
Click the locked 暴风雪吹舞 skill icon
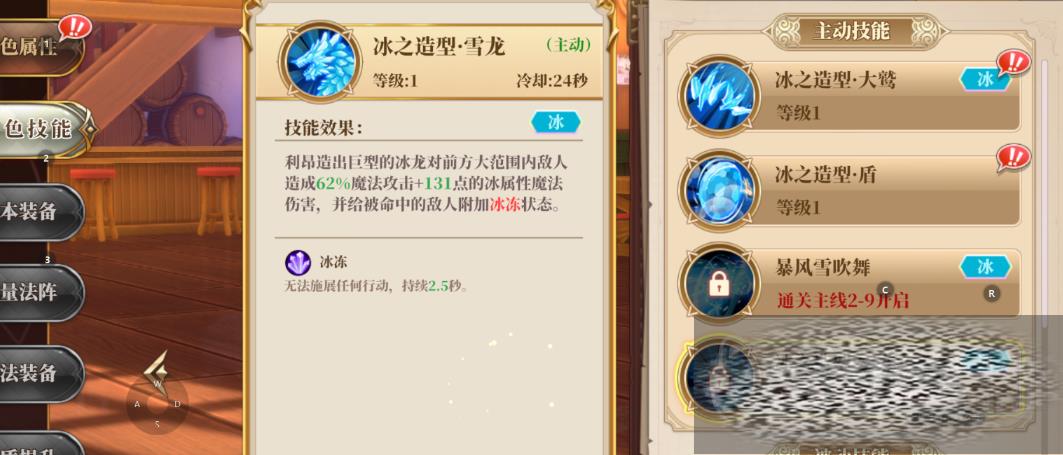719,283
